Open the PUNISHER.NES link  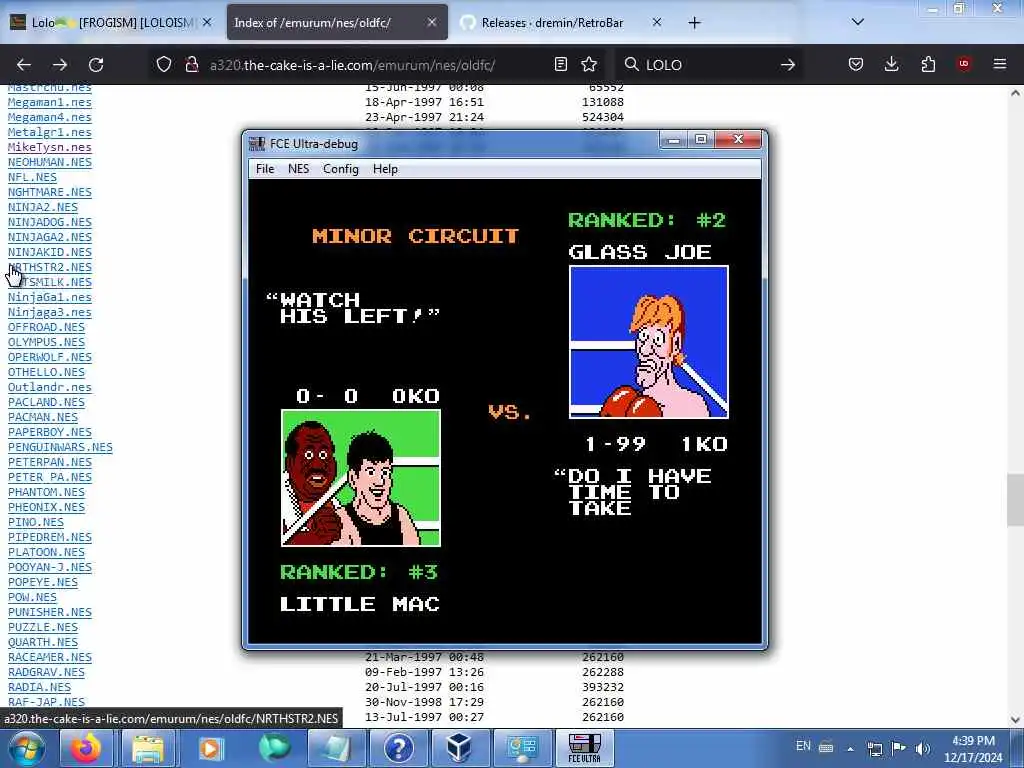click(50, 613)
